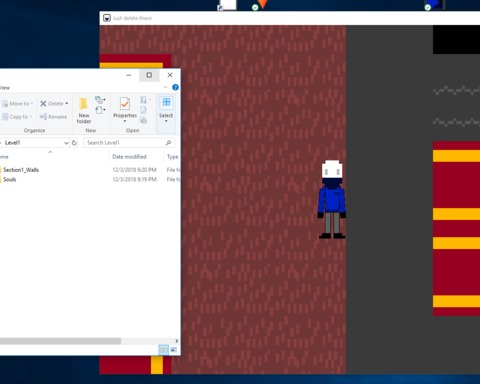Open the Copy to dropdown
Viewport: 480px width, 384px height.
click(17, 117)
